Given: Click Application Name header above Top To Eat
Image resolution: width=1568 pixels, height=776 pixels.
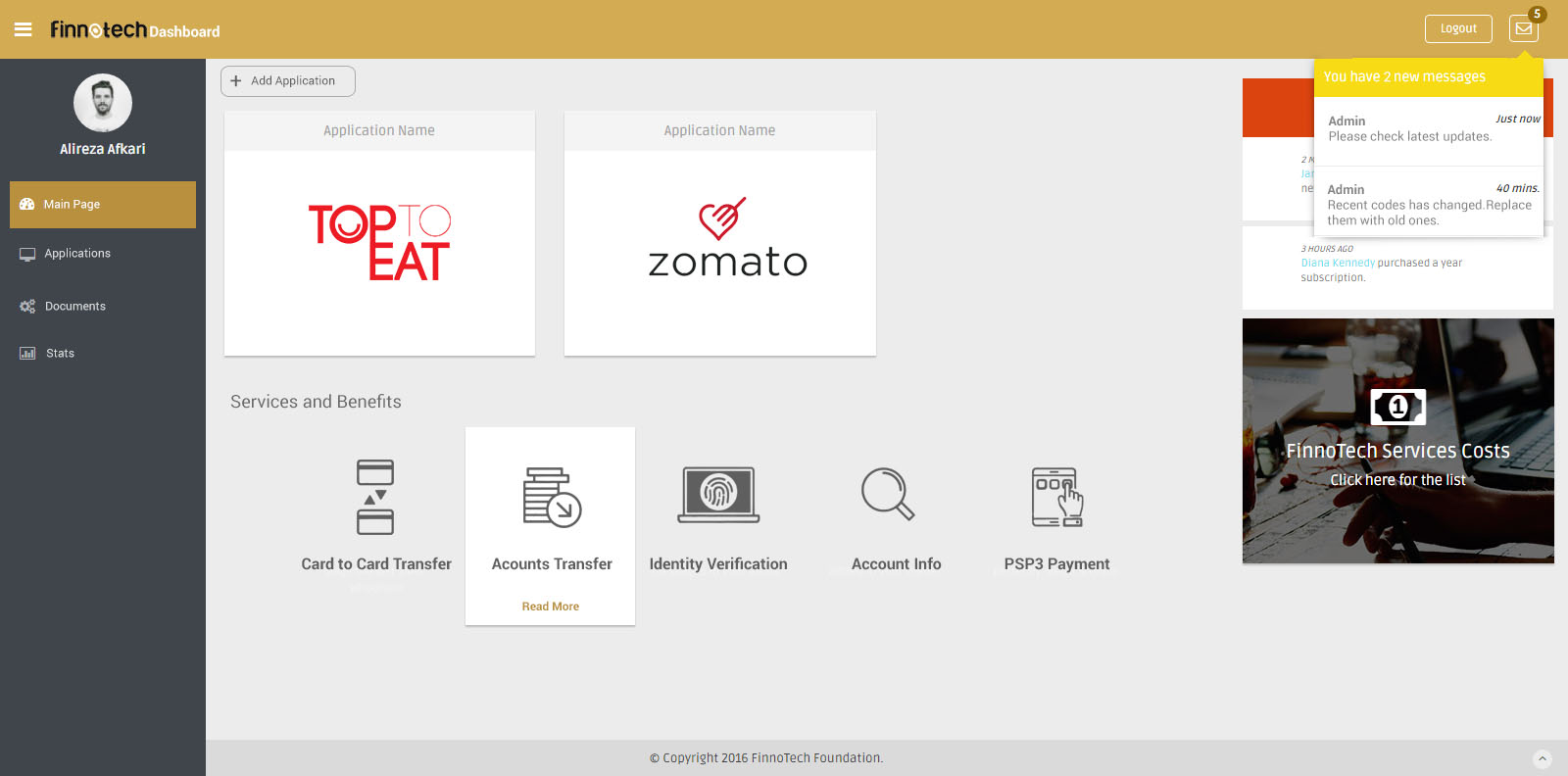Looking at the screenshot, I should pyautogui.click(x=379, y=130).
